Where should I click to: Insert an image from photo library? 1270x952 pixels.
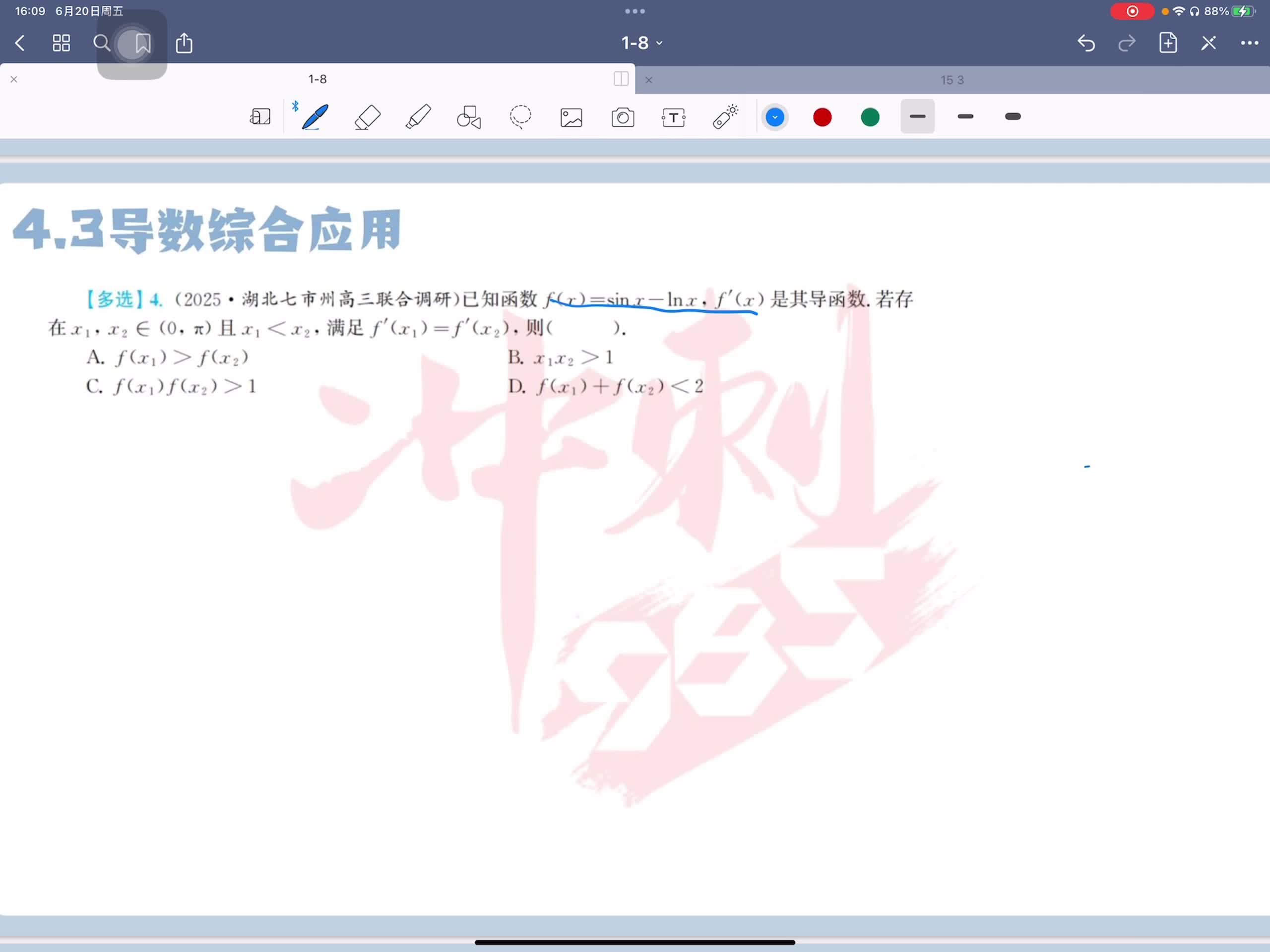pos(571,118)
